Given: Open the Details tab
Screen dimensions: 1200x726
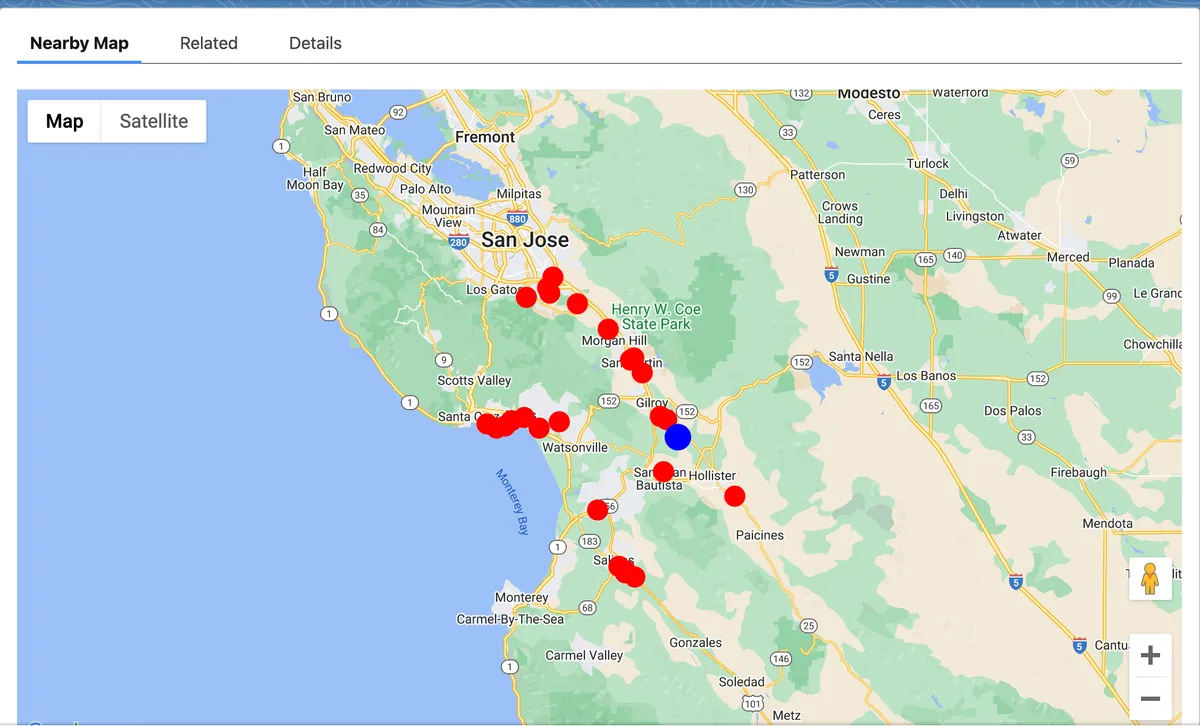Looking at the screenshot, I should click(x=315, y=43).
